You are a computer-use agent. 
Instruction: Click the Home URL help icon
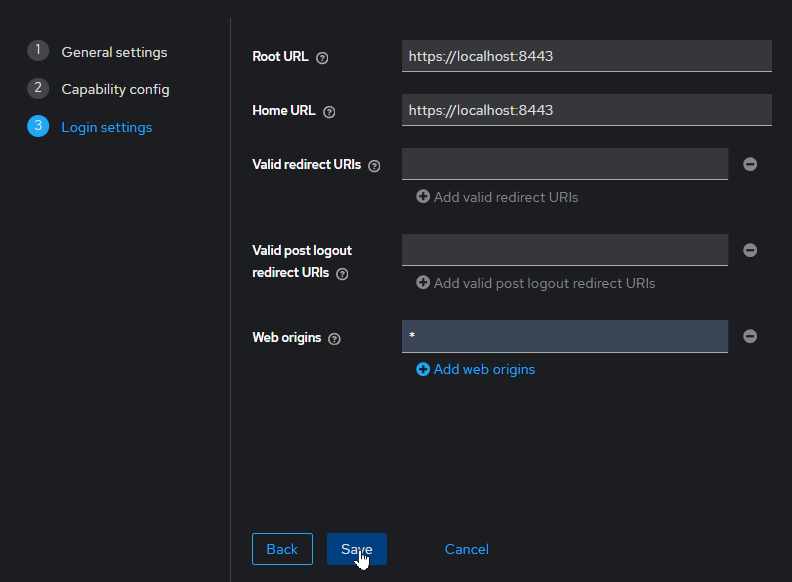(329, 112)
